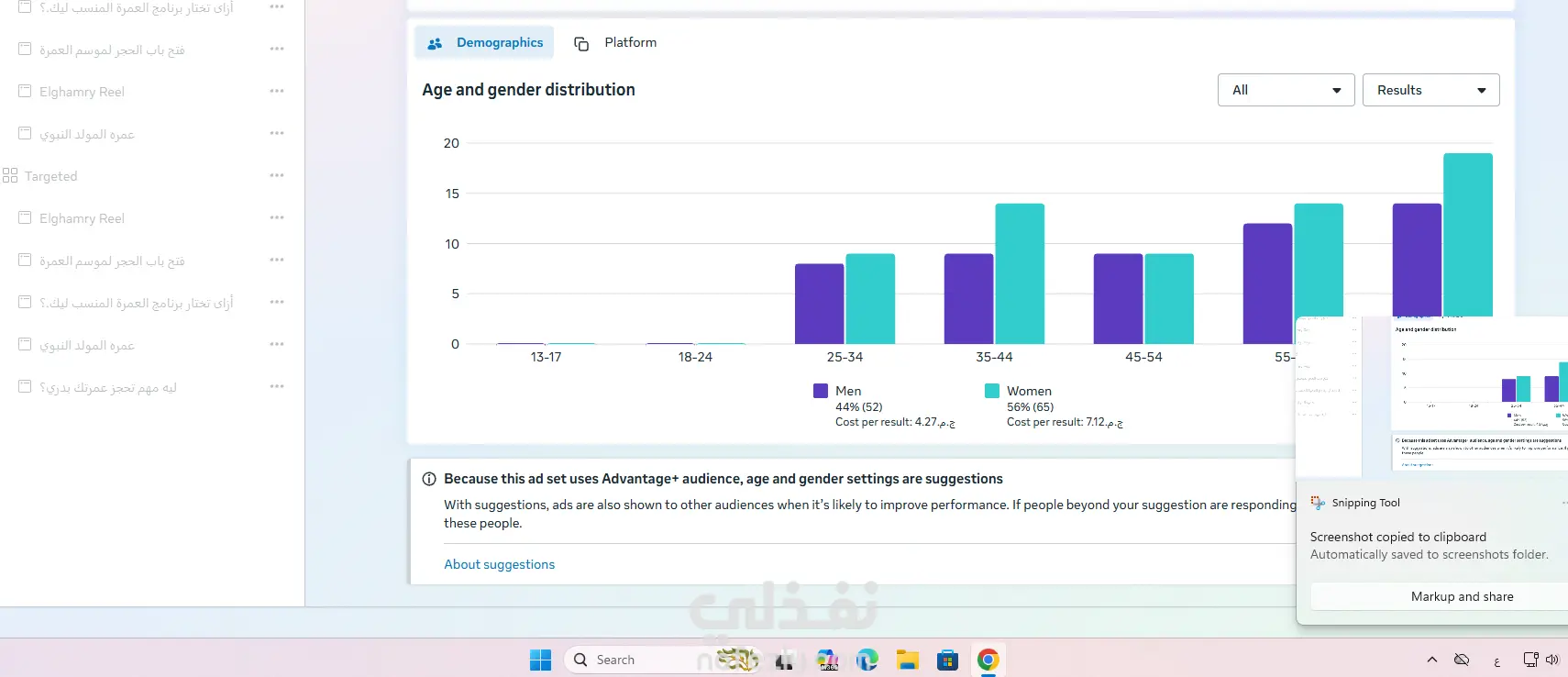
Task: Click the Google Chrome taskbar icon
Action: click(988, 660)
